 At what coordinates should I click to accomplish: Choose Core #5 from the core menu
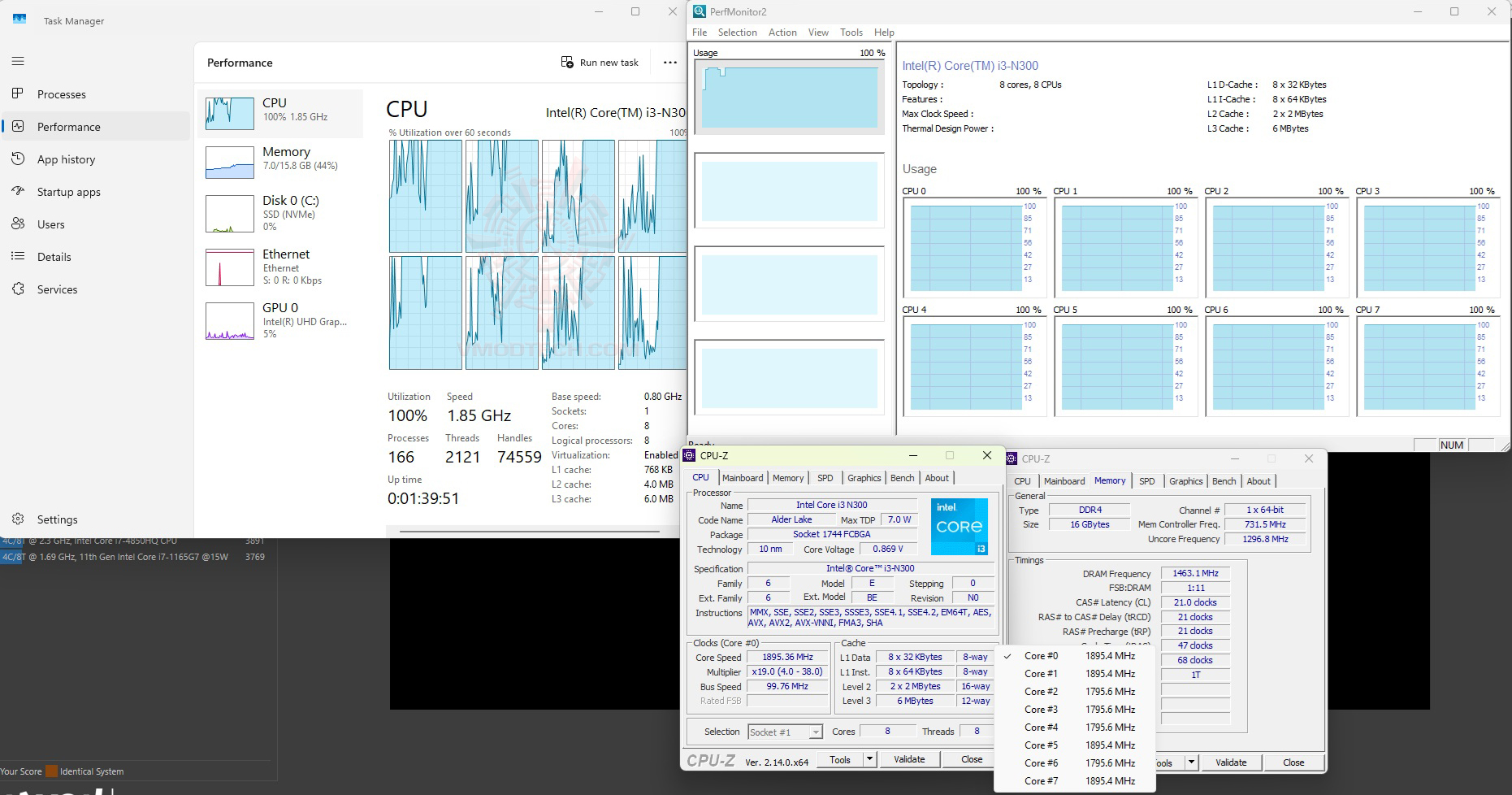[1074, 745]
